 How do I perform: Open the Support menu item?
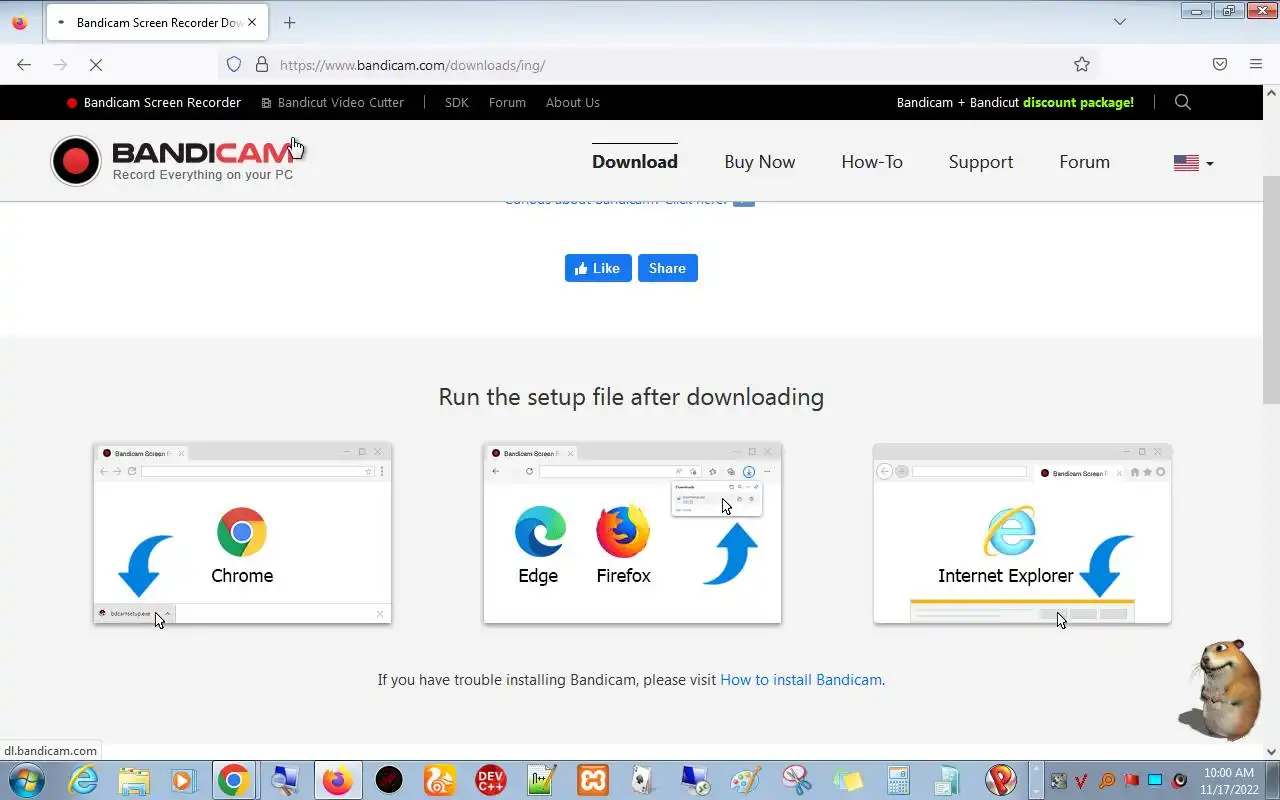point(981,162)
